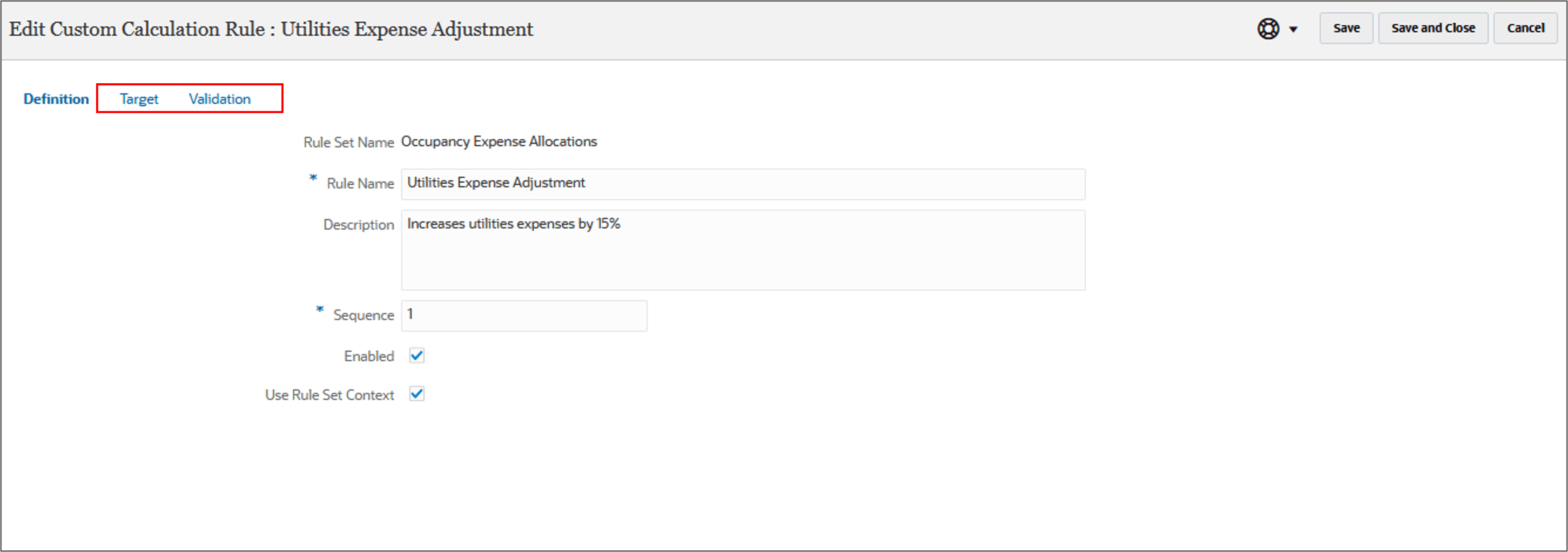Click the Edit Custom Calculation Rule title

pyautogui.click(x=271, y=29)
